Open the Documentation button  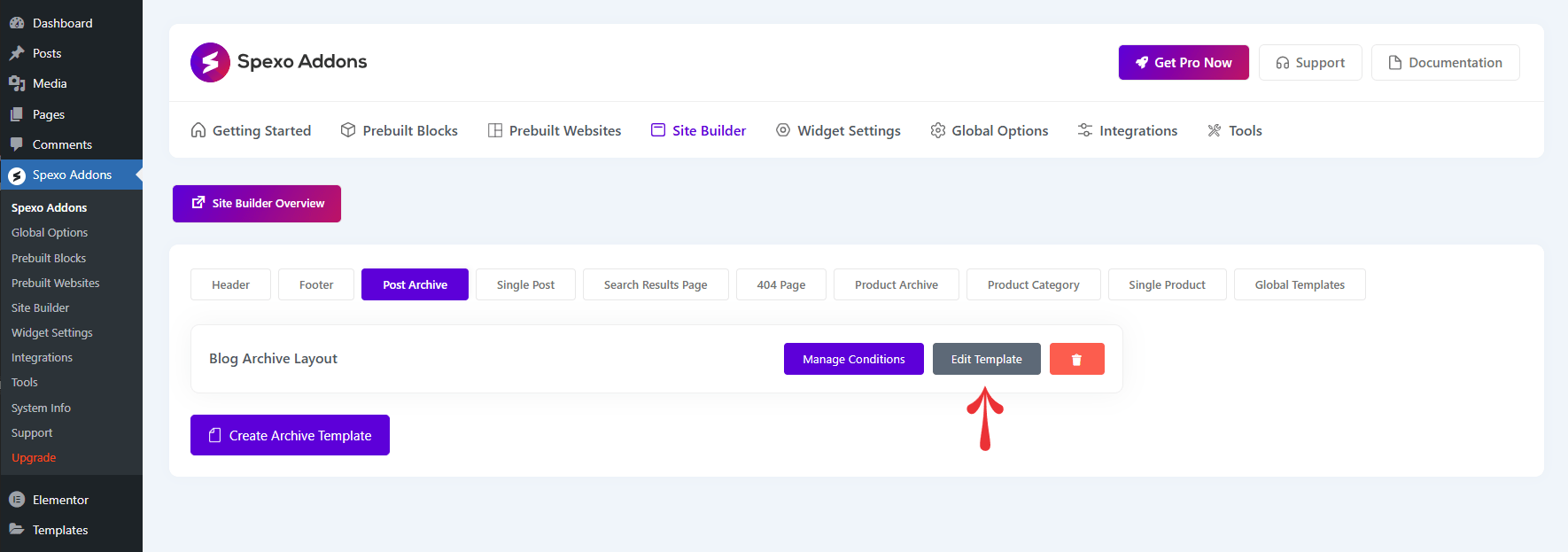[x=1446, y=62]
